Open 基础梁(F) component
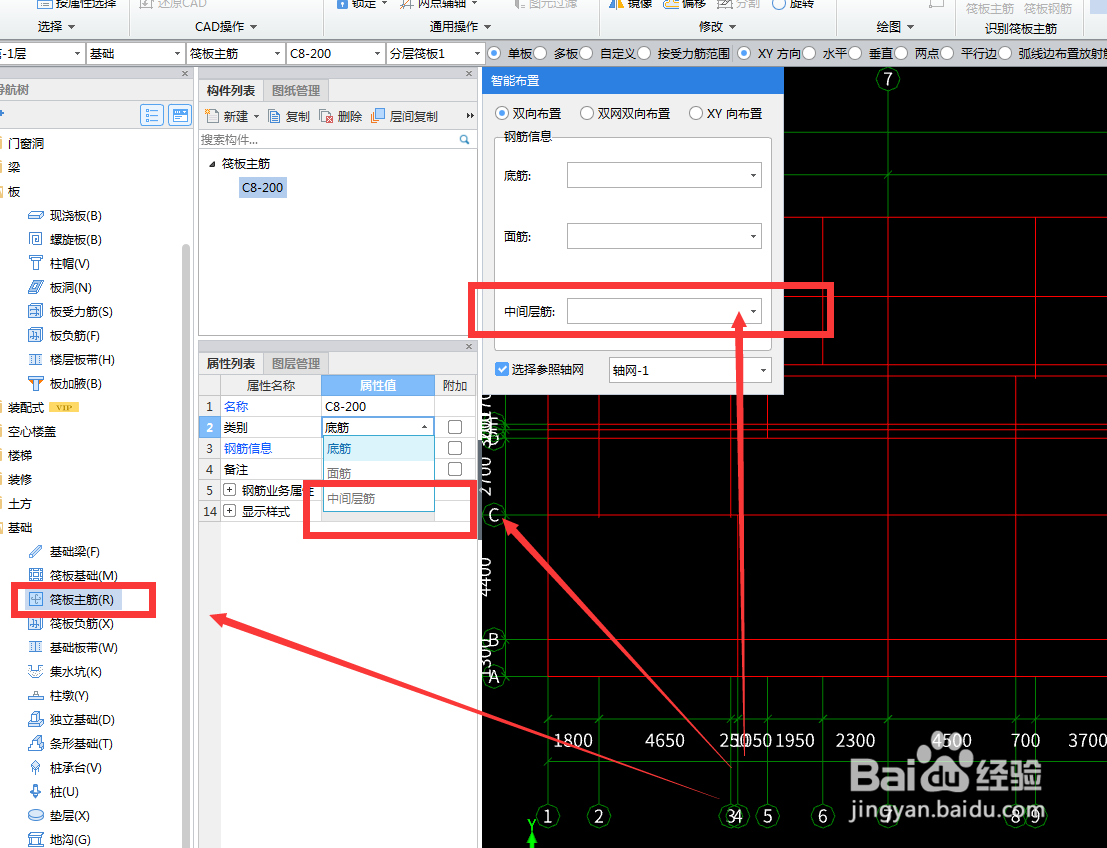The width and height of the screenshot is (1107, 848). coord(64,551)
